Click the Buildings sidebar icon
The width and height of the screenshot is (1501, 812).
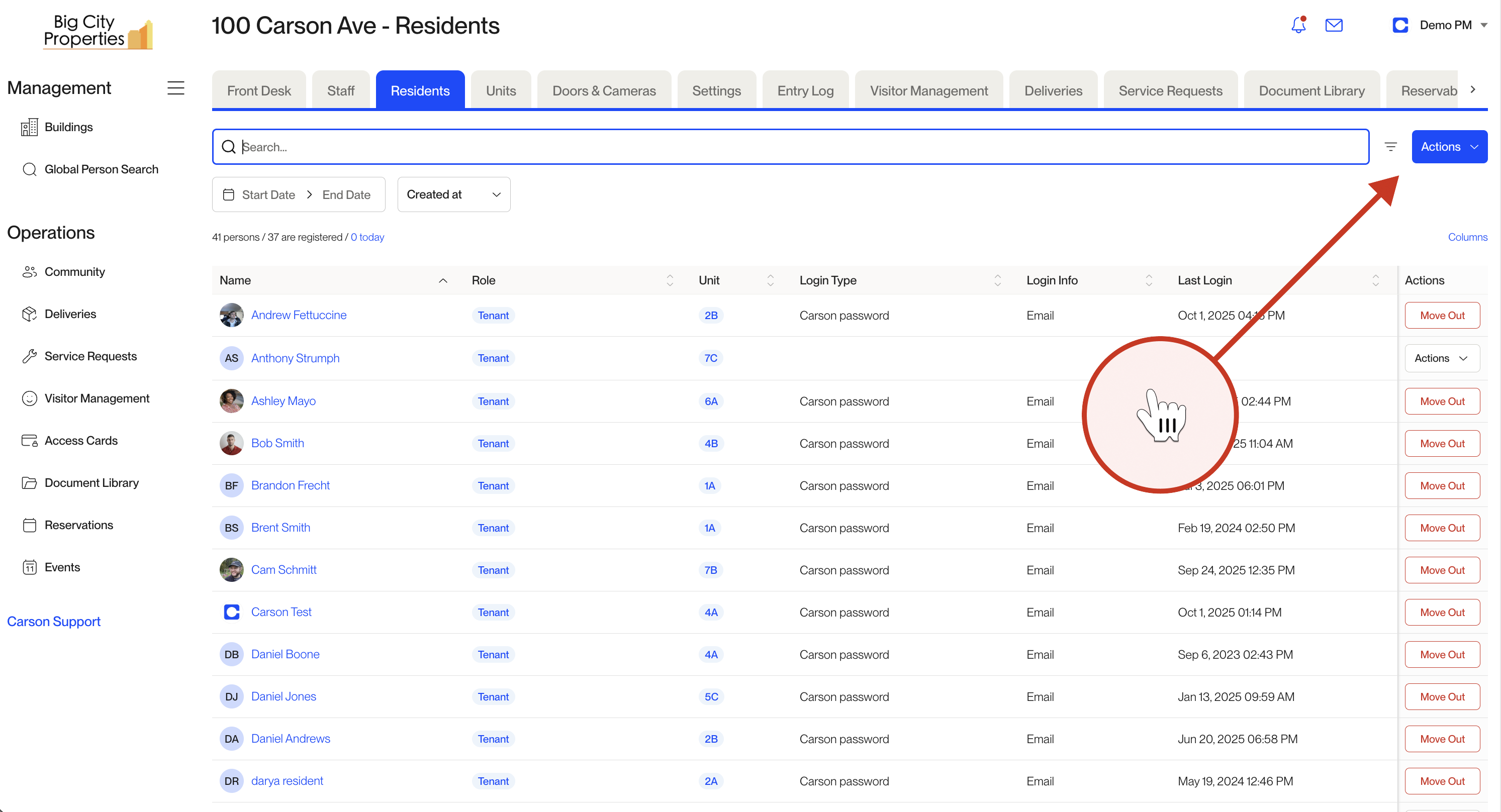coord(29,127)
